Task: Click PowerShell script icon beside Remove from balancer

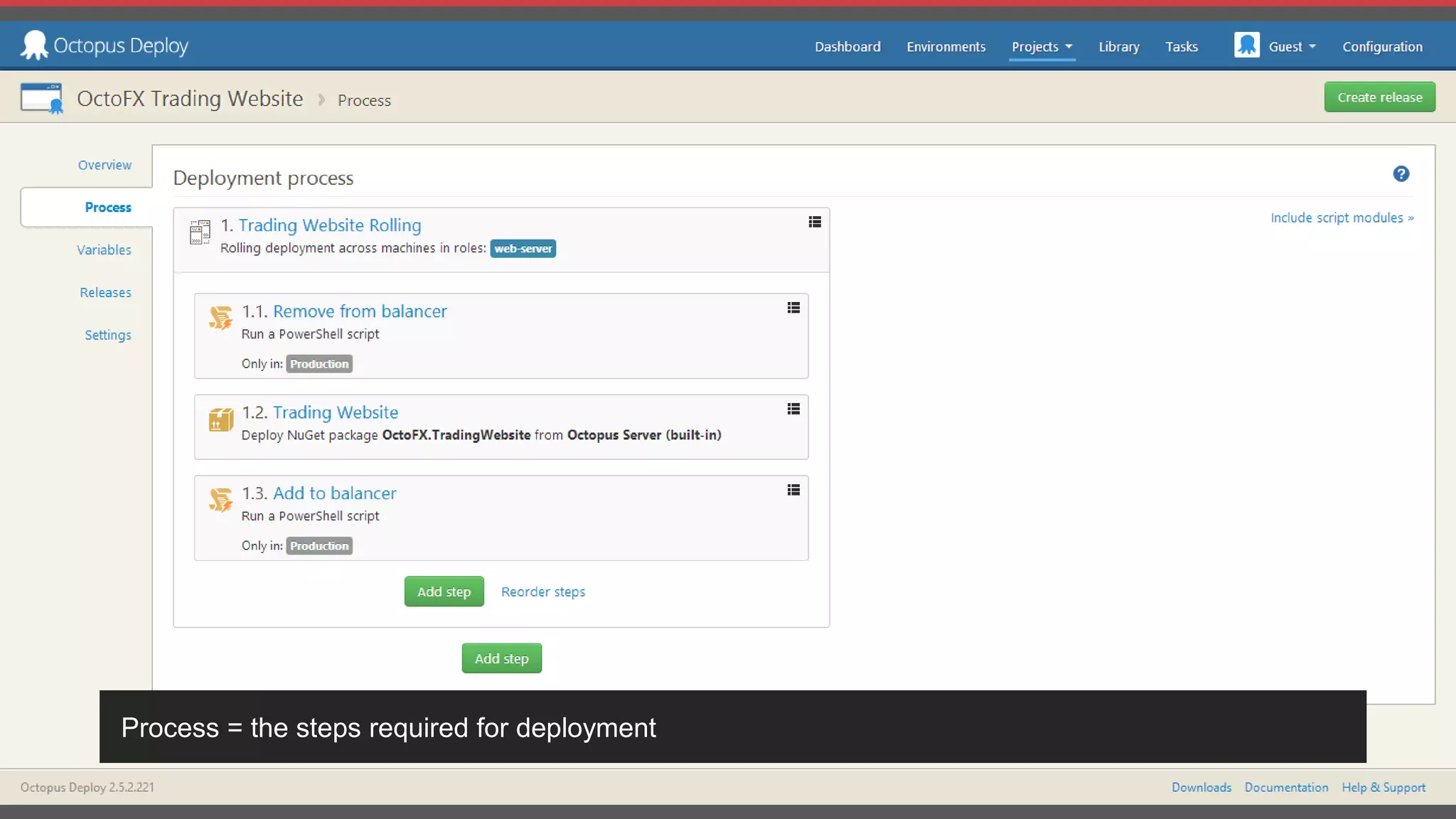Action: [x=220, y=318]
